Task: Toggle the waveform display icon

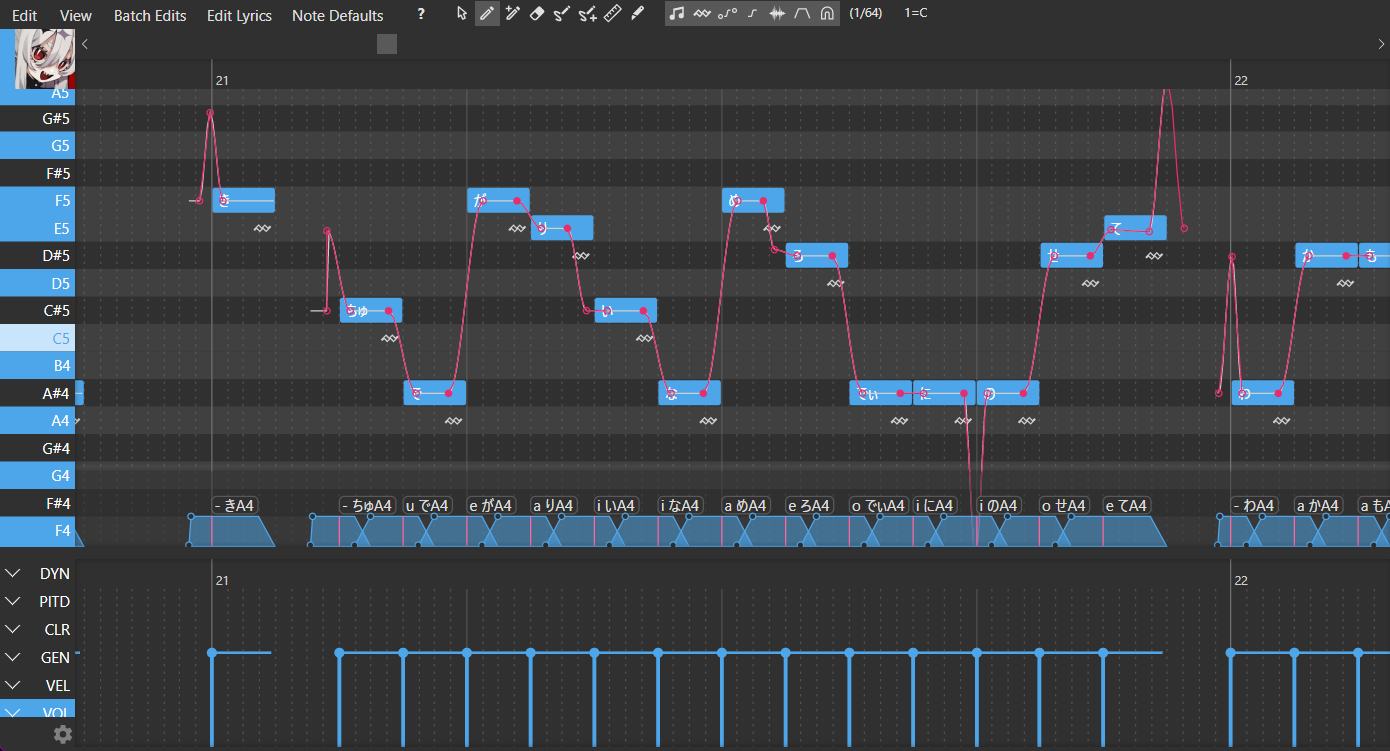Action: pyautogui.click(x=777, y=14)
